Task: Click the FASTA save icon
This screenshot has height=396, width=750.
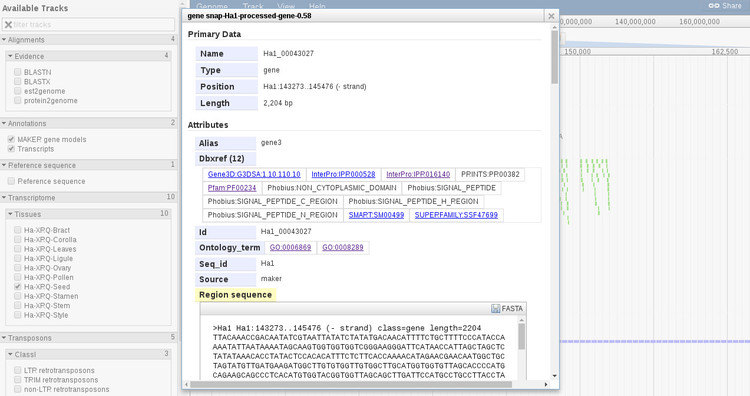Action: coord(496,309)
